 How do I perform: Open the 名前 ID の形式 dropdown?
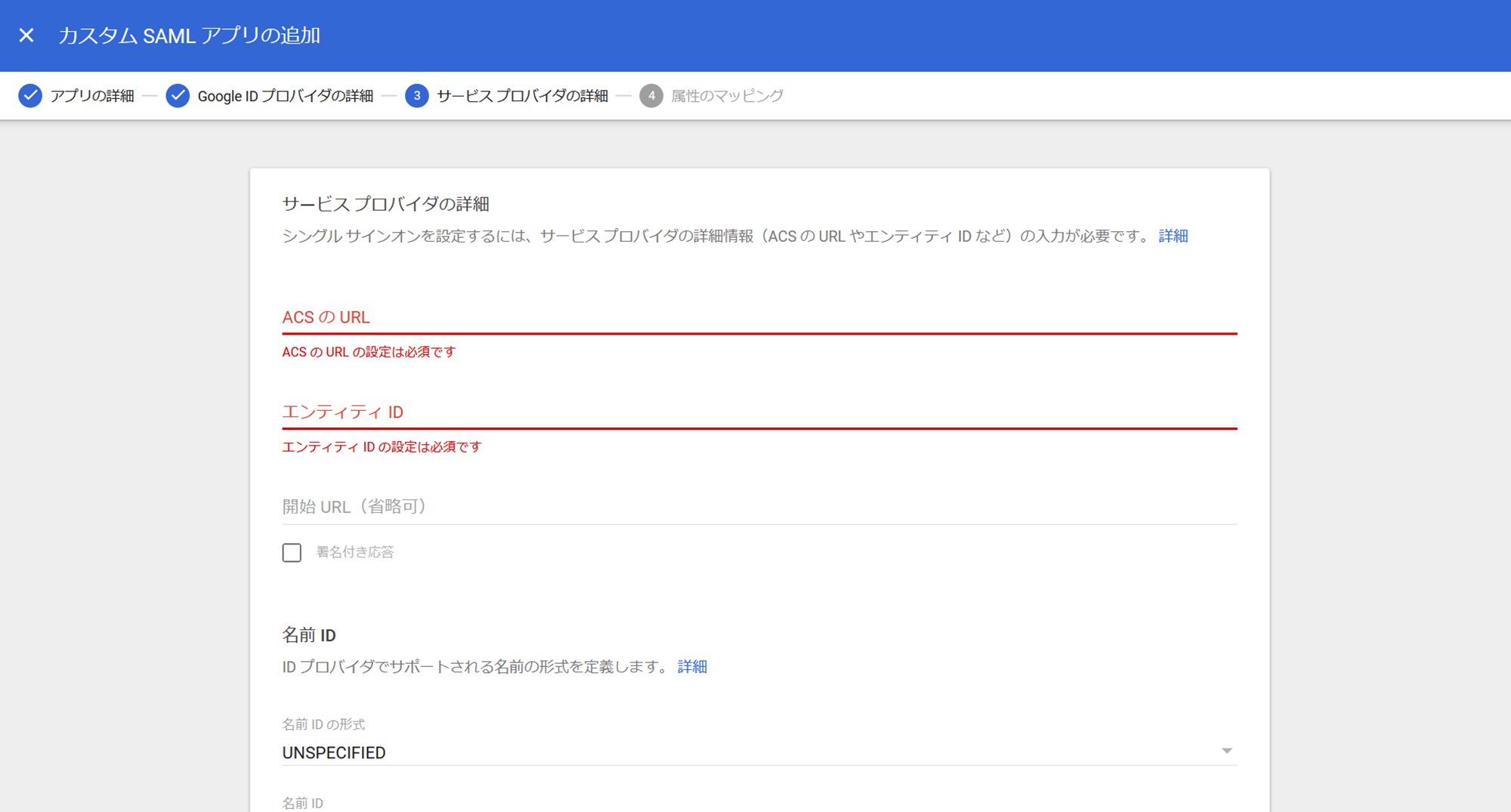click(759, 752)
